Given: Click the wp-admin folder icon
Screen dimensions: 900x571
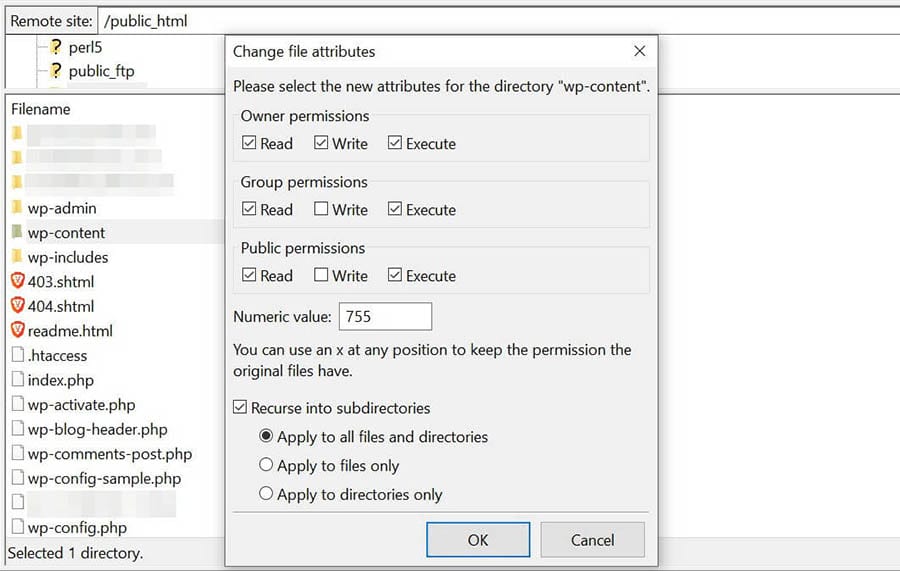Looking at the screenshot, I should click(17, 208).
